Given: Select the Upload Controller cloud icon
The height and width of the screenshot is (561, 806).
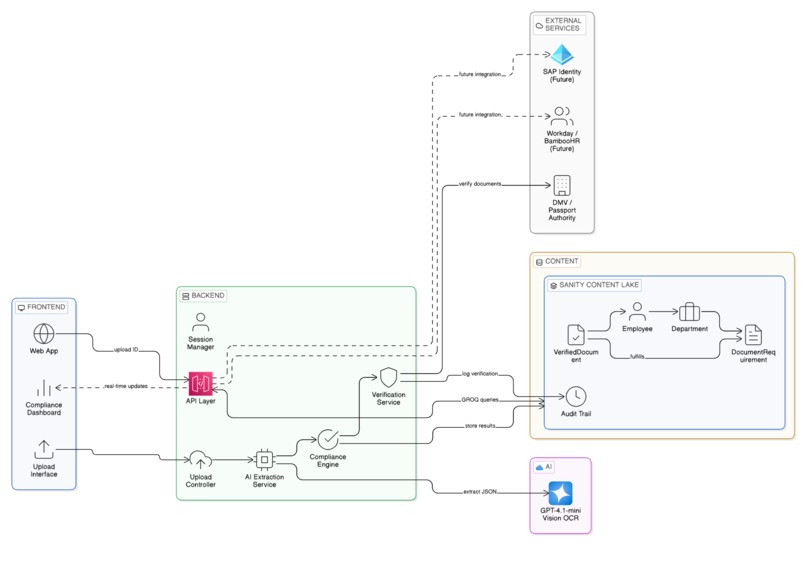Looking at the screenshot, I should coord(200,460).
